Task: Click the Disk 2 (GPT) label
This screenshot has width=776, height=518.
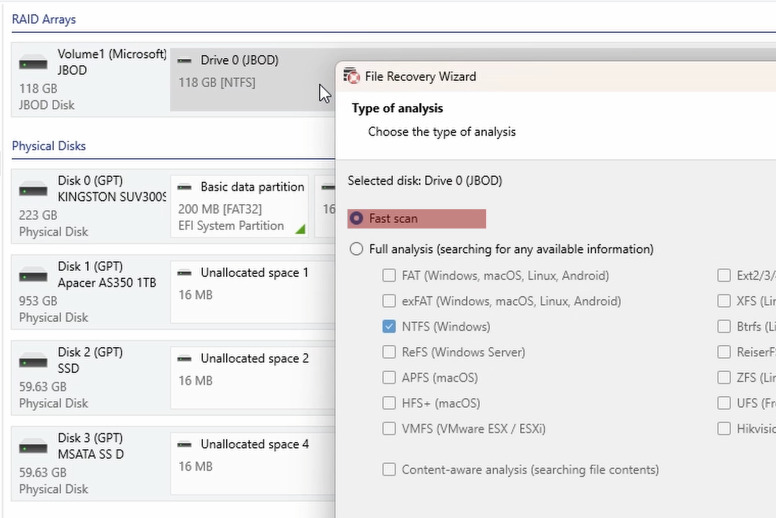Action: 90,352
